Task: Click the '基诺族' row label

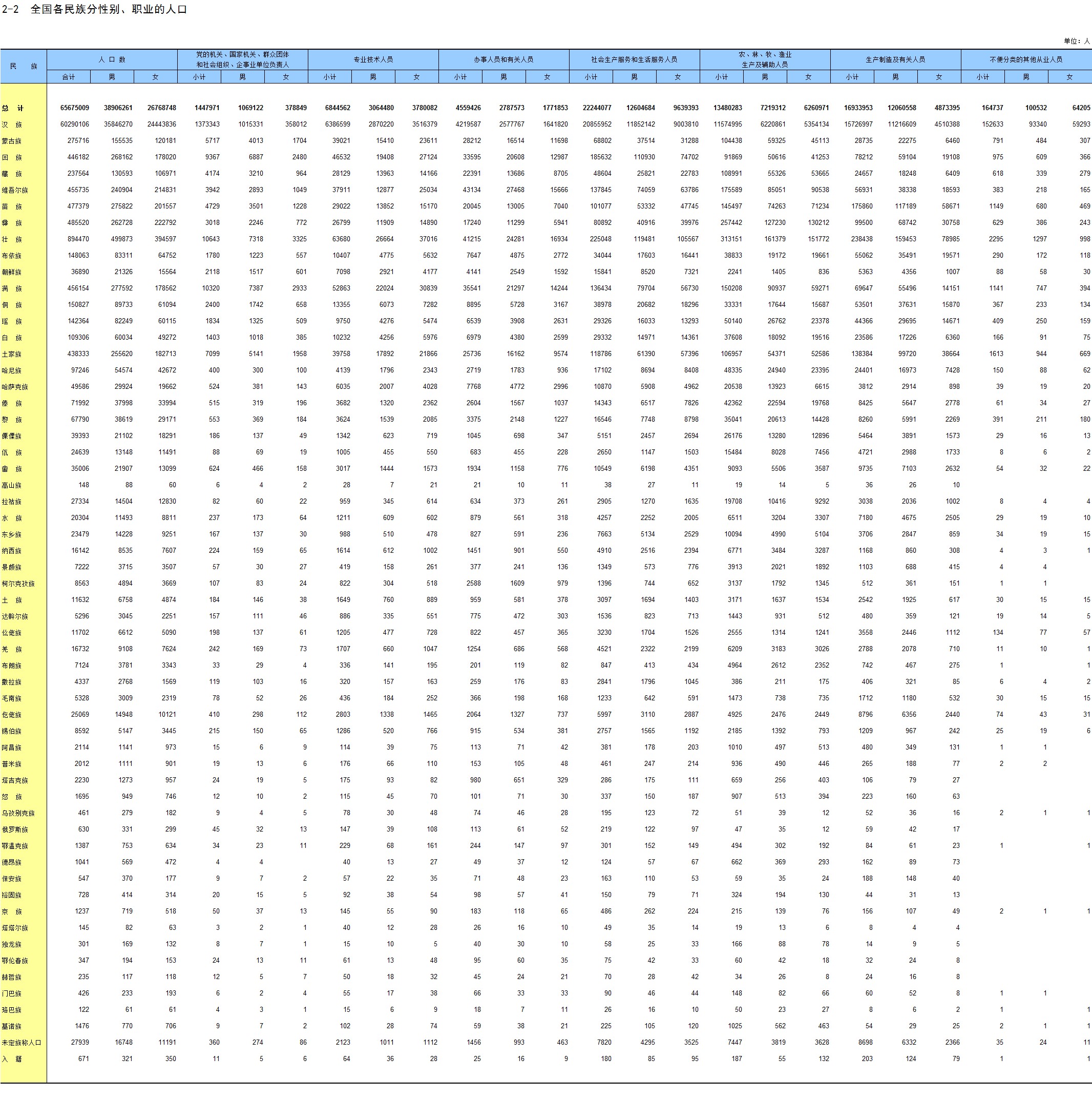Action: click(12, 1027)
